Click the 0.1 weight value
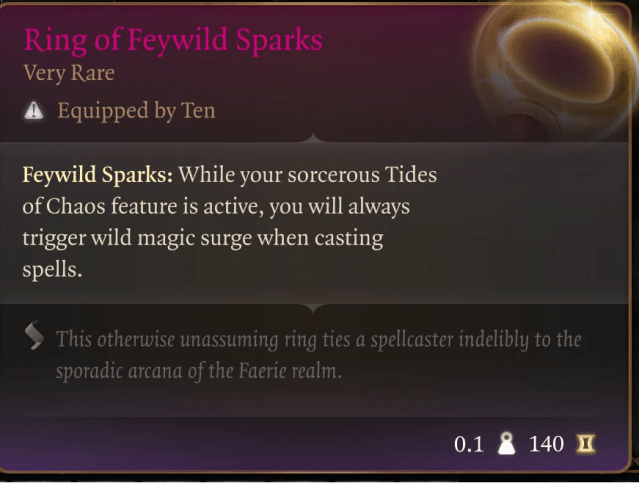 (469, 443)
